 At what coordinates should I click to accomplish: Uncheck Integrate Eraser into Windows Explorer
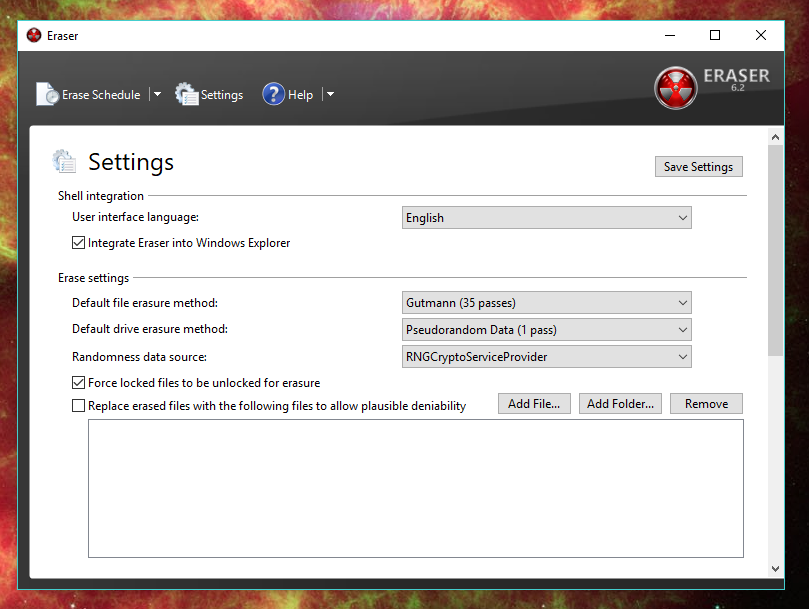78,243
